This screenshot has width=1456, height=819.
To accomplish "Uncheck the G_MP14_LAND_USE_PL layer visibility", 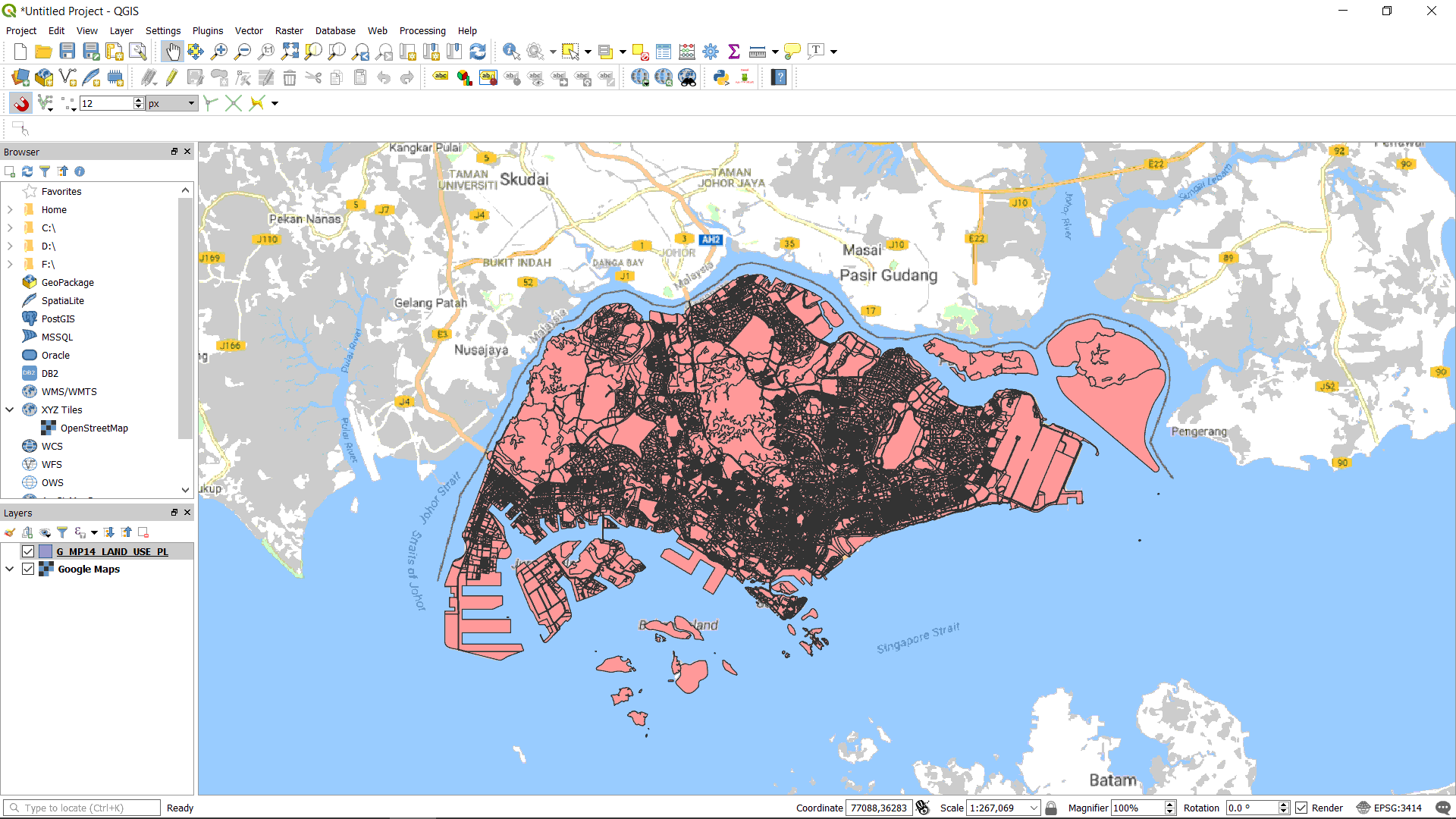I will point(28,551).
